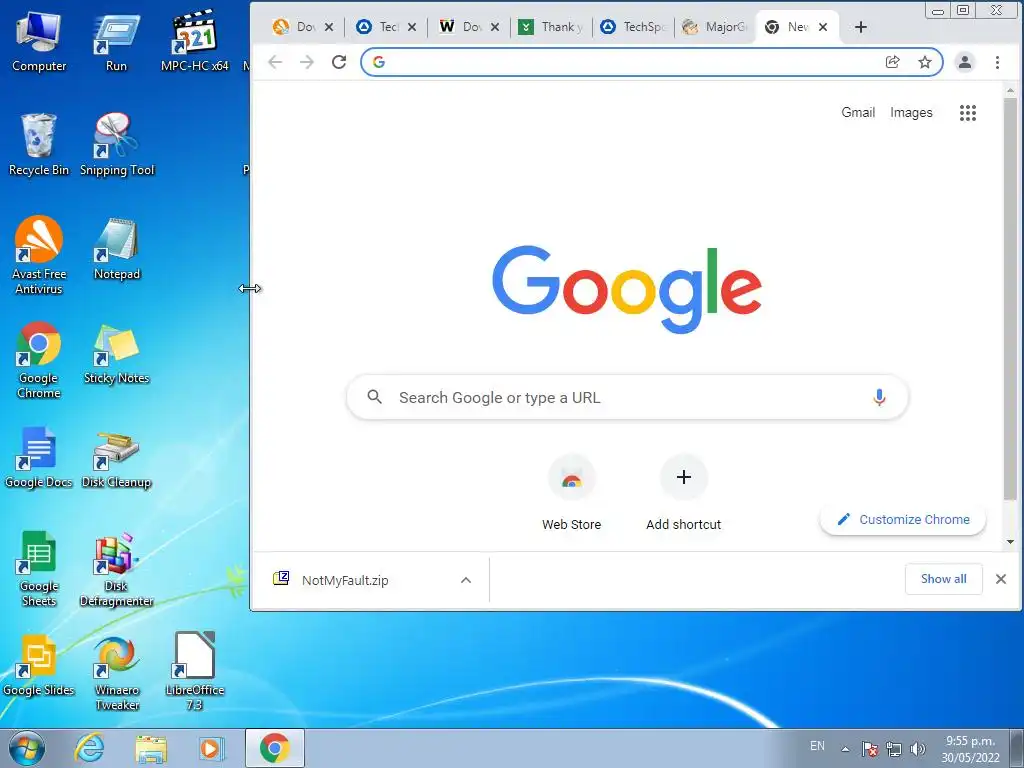The width and height of the screenshot is (1024, 768).
Task: Select the Run desktop shortcut
Action: 116,42
